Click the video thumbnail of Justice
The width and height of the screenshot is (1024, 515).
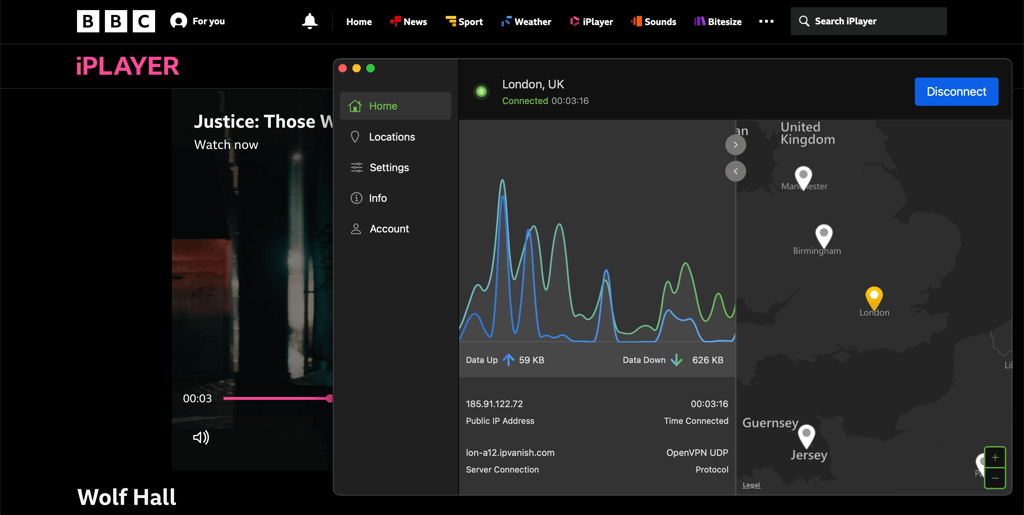(x=253, y=279)
